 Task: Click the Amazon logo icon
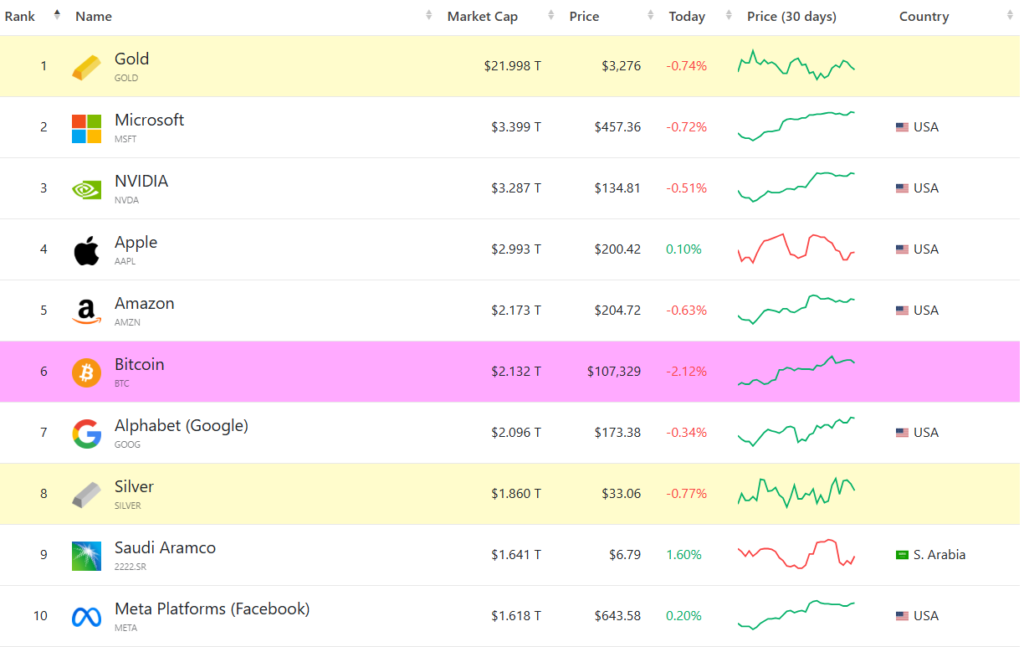coord(86,311)
